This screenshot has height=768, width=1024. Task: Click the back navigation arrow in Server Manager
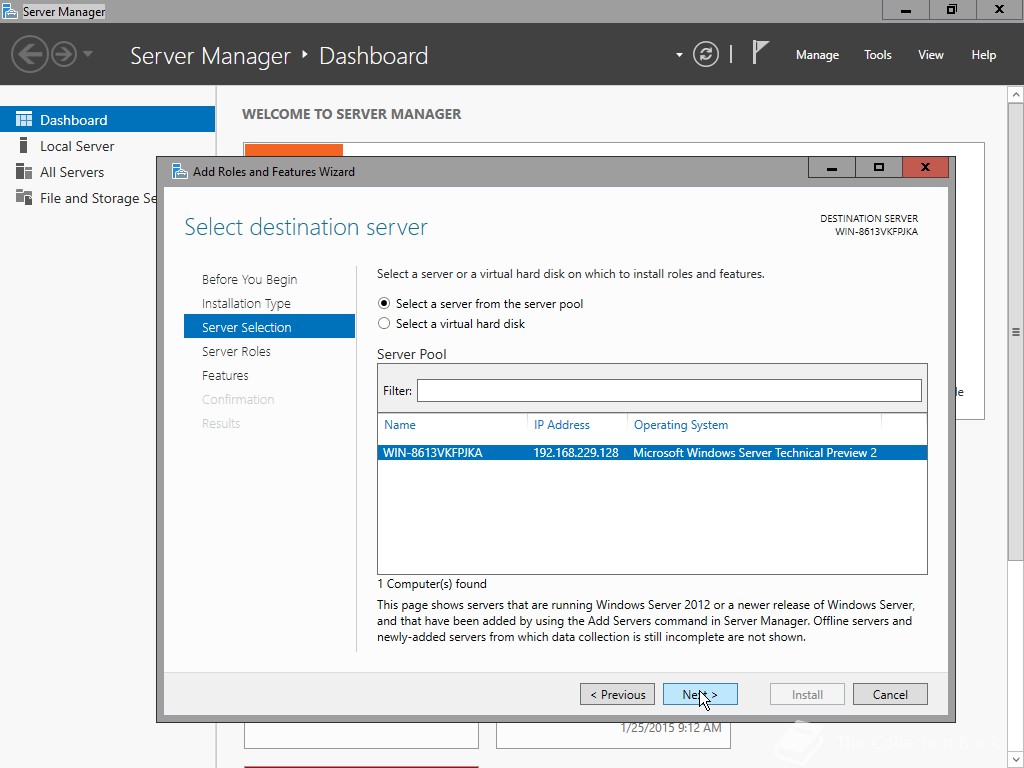29,54
